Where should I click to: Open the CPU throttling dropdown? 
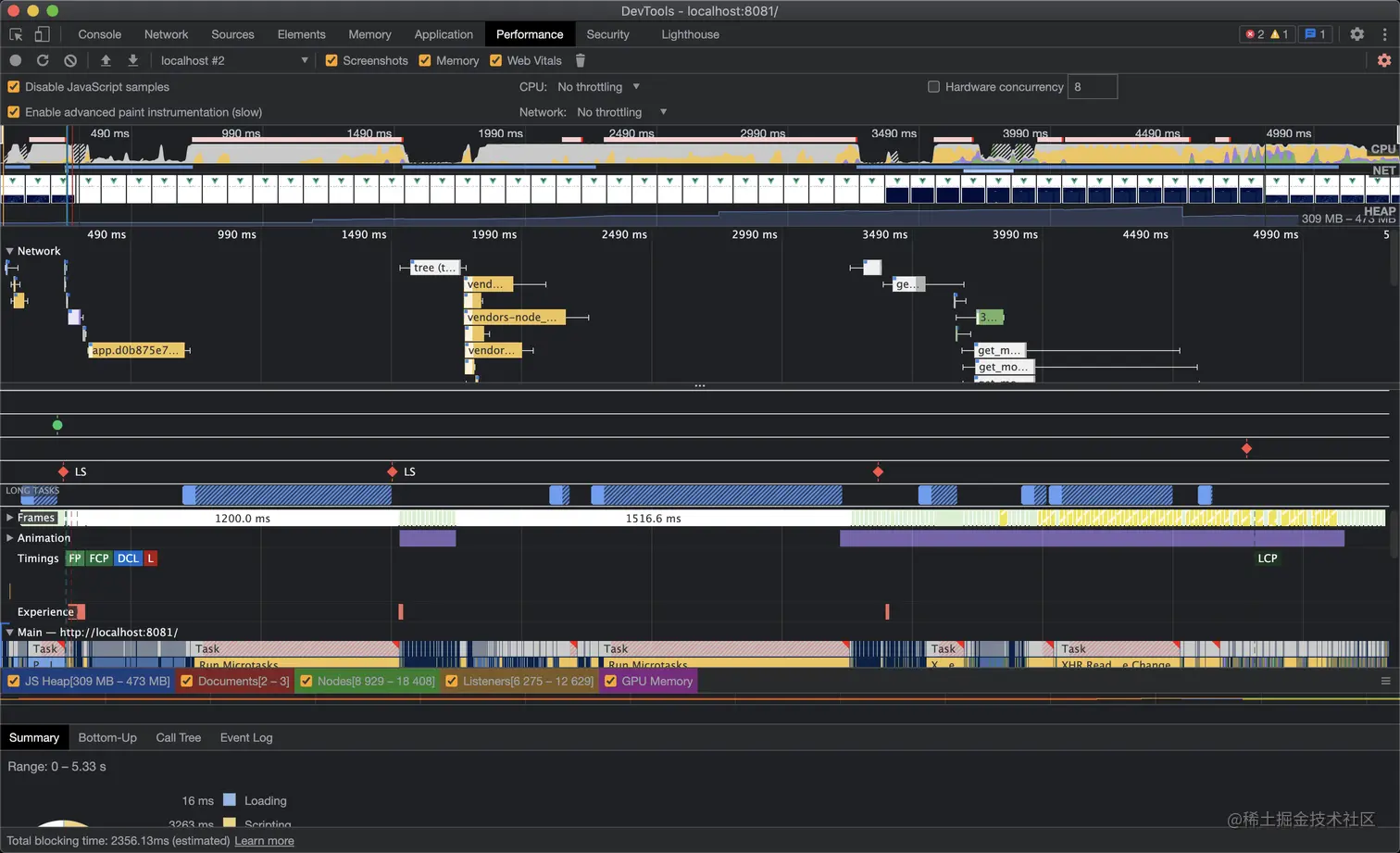point(599,87)
